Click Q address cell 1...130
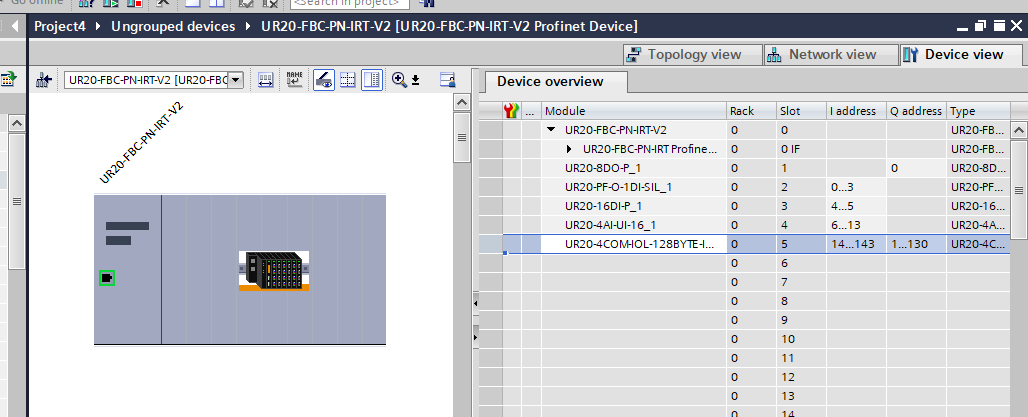The width and height of the screenshot is (1028, 417). pos(917,244)
